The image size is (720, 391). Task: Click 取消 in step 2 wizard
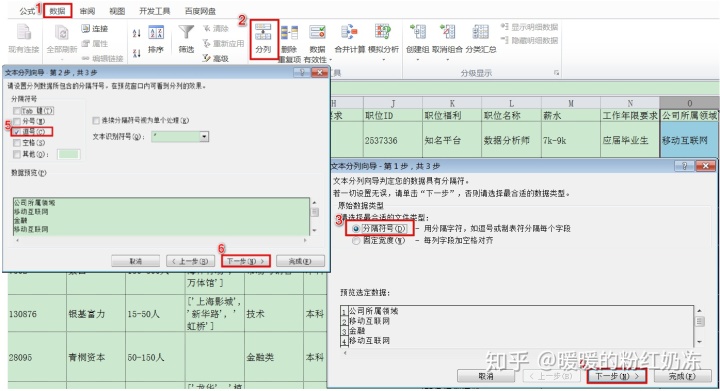[x=135, y=261]
